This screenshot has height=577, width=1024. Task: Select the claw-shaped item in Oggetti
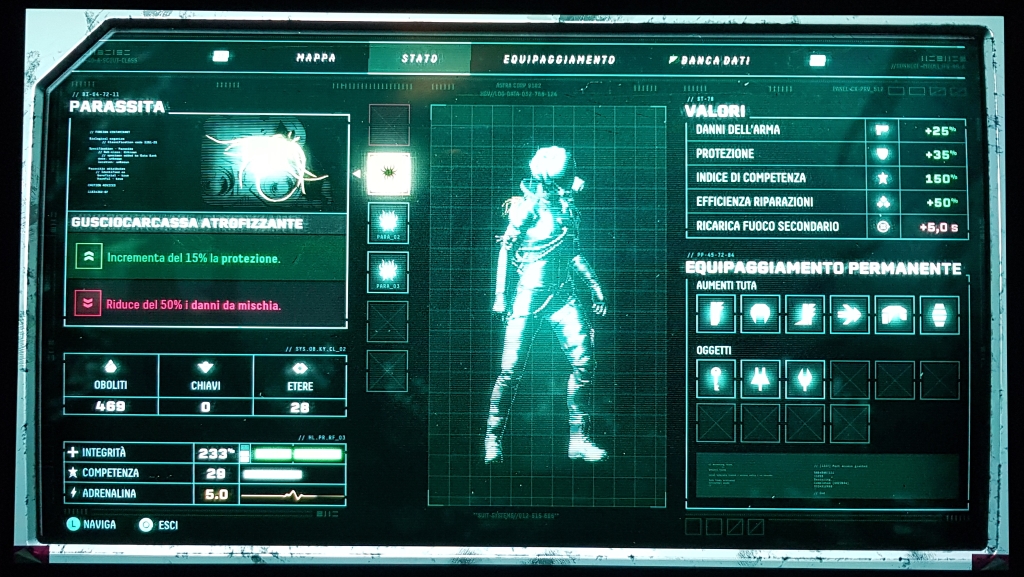pos(805,379)
